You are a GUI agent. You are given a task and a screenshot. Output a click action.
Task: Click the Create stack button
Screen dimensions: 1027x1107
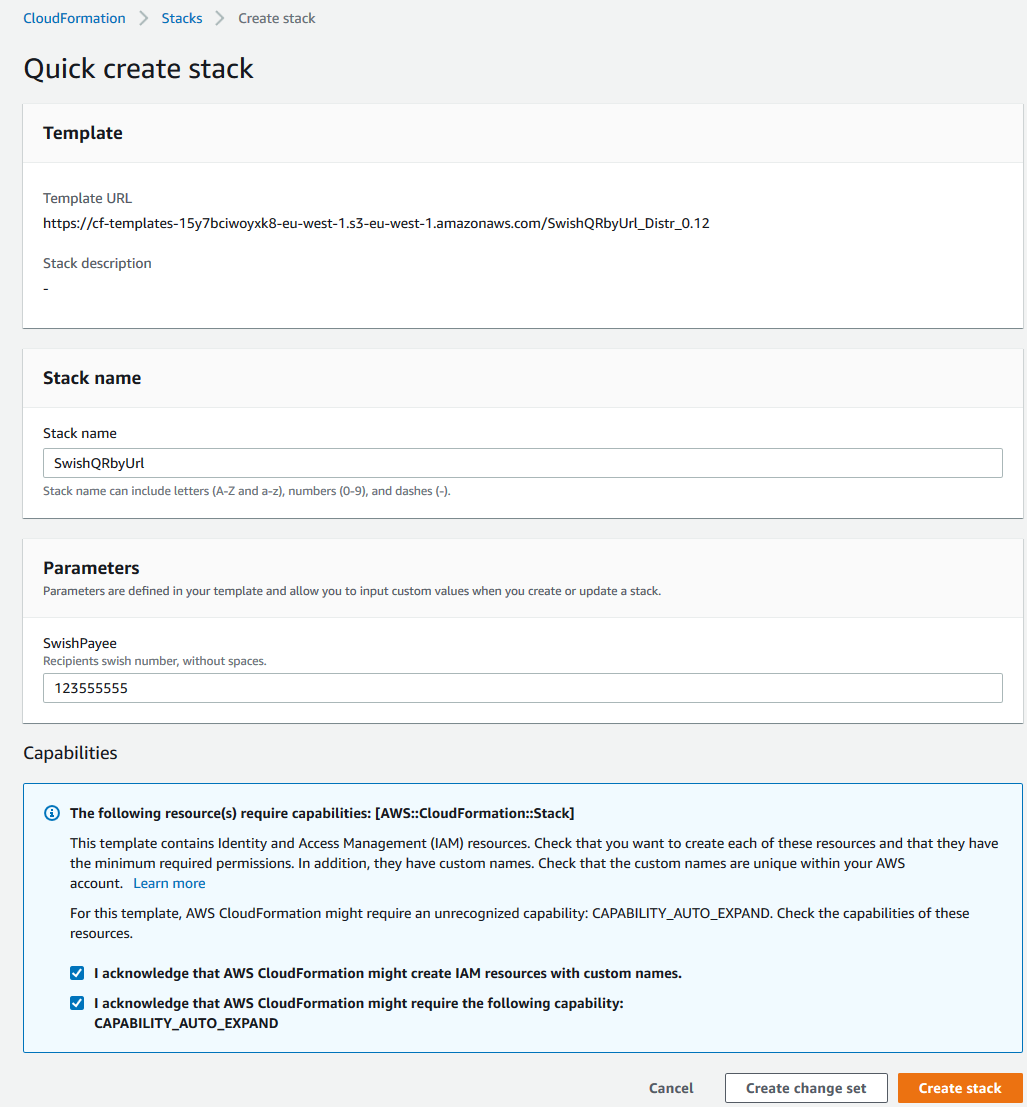[x=960, y=1088]
